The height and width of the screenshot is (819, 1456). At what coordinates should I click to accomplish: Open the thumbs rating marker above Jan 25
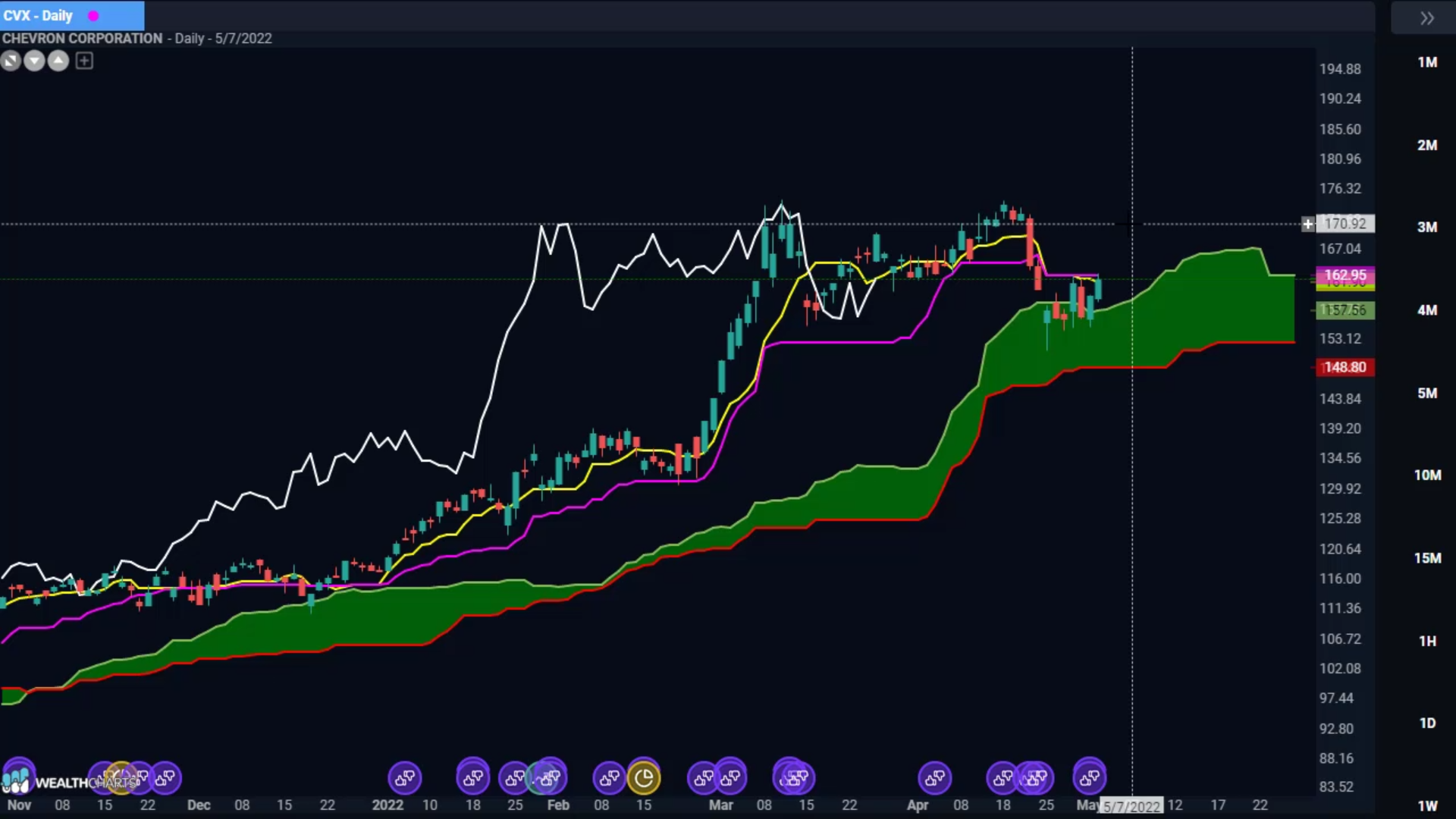click(x=515, y=777)
